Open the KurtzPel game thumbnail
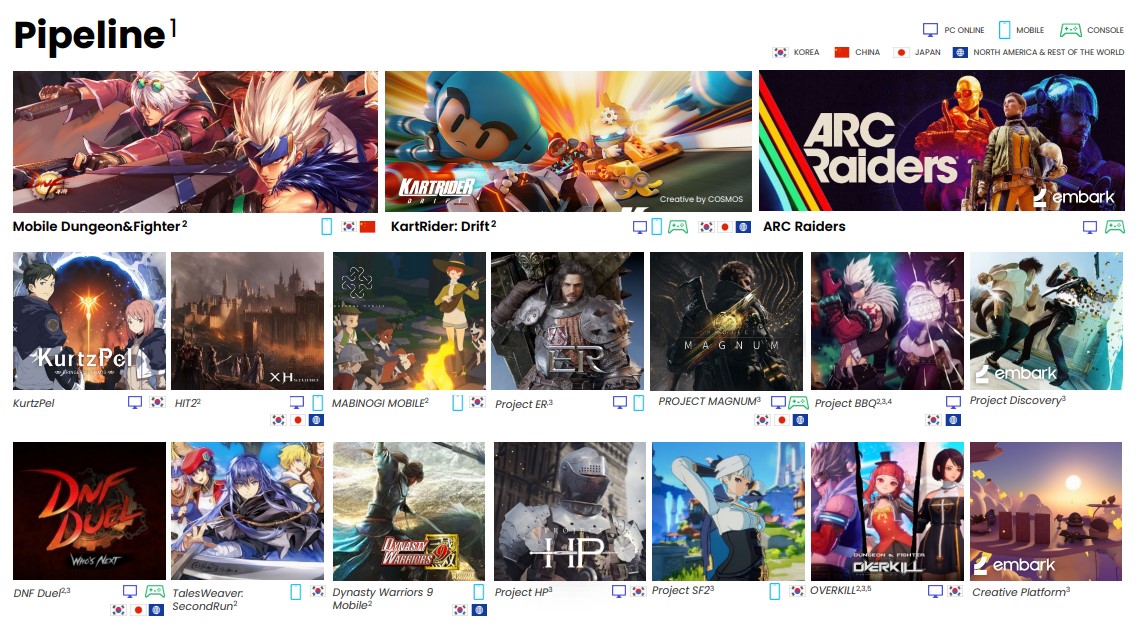The height and width of the screenshot is (624, 1136). (x=89, y=321)
